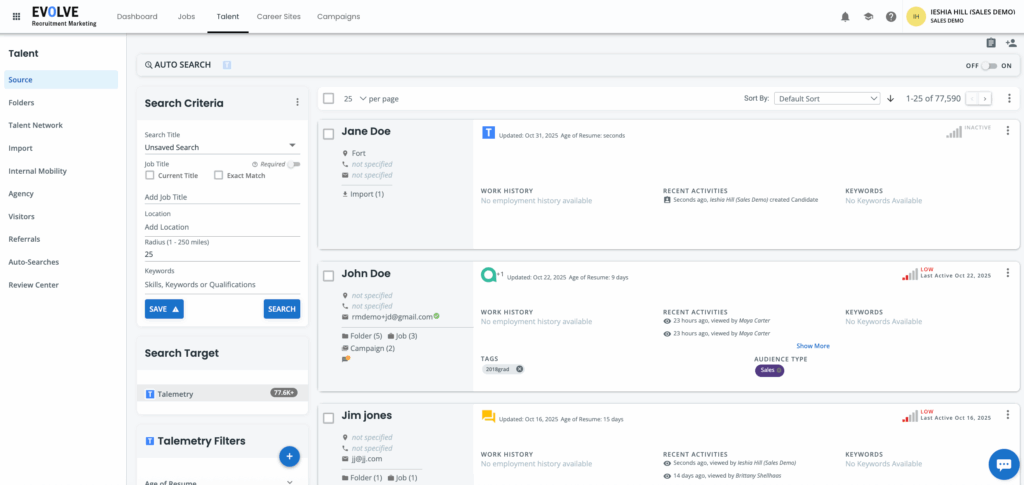
Task: Check the Current Title checkbox
Action: pos(150,175)
